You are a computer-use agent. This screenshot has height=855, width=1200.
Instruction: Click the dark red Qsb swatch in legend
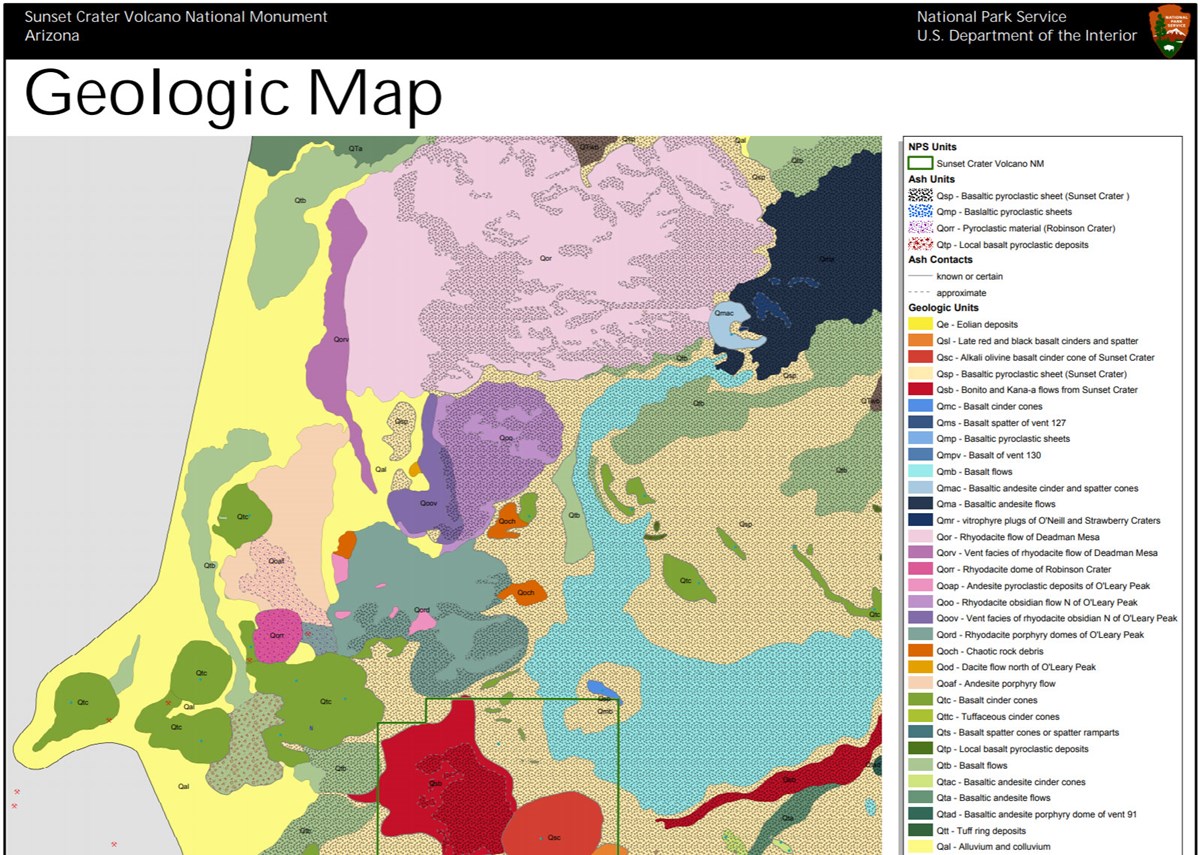920,390
